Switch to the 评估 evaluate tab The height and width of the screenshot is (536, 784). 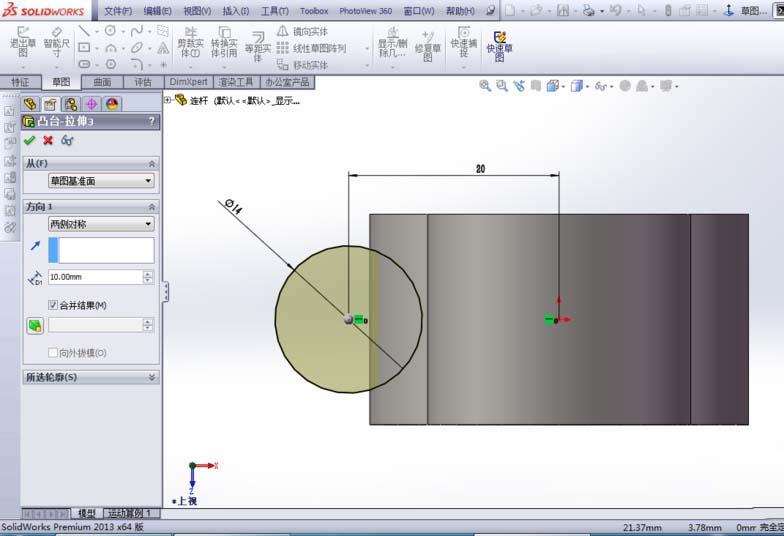(x=143, y=82)
